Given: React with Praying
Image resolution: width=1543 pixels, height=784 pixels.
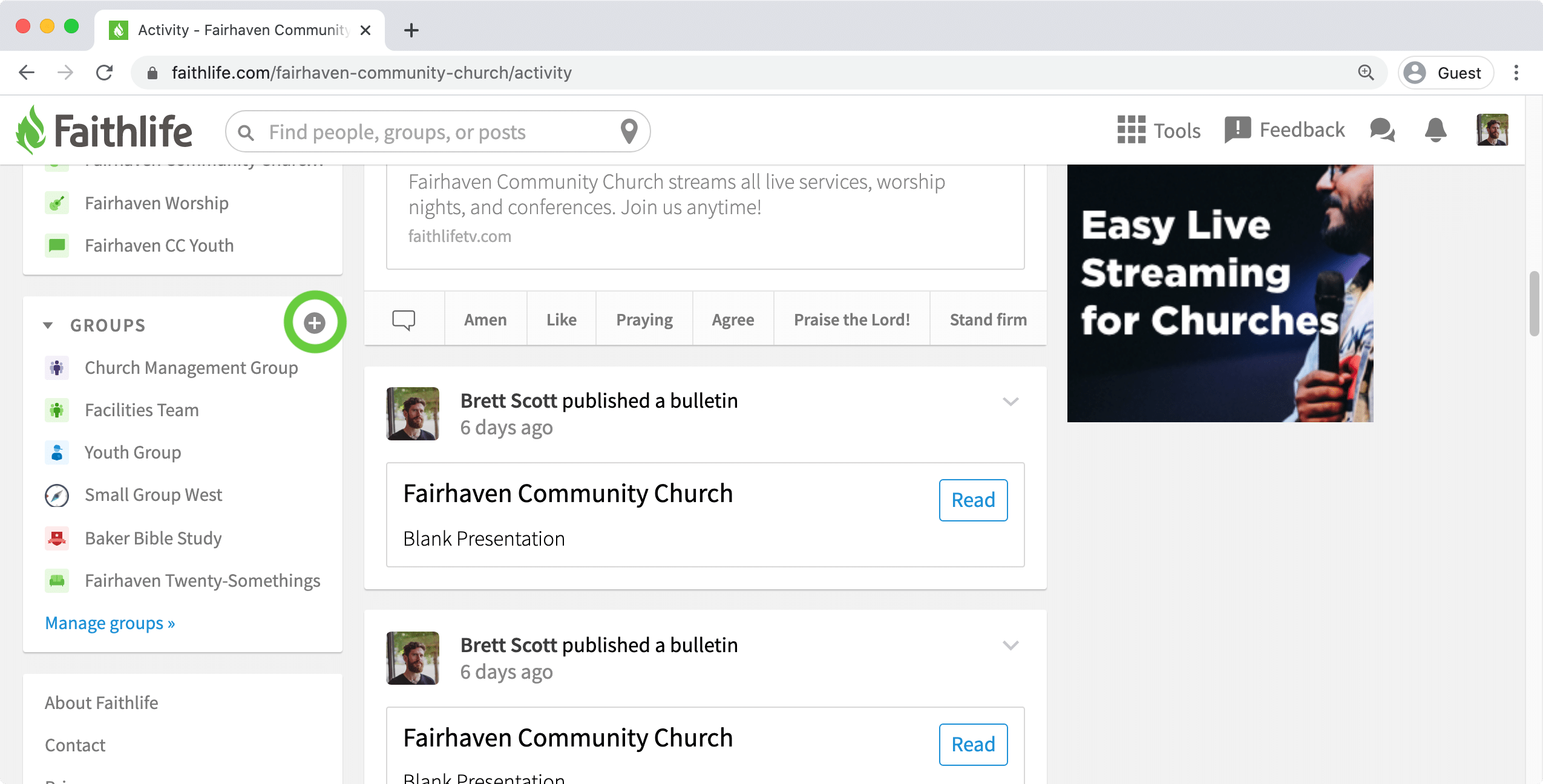Looking at the screenshot, I should coord(644,319).
